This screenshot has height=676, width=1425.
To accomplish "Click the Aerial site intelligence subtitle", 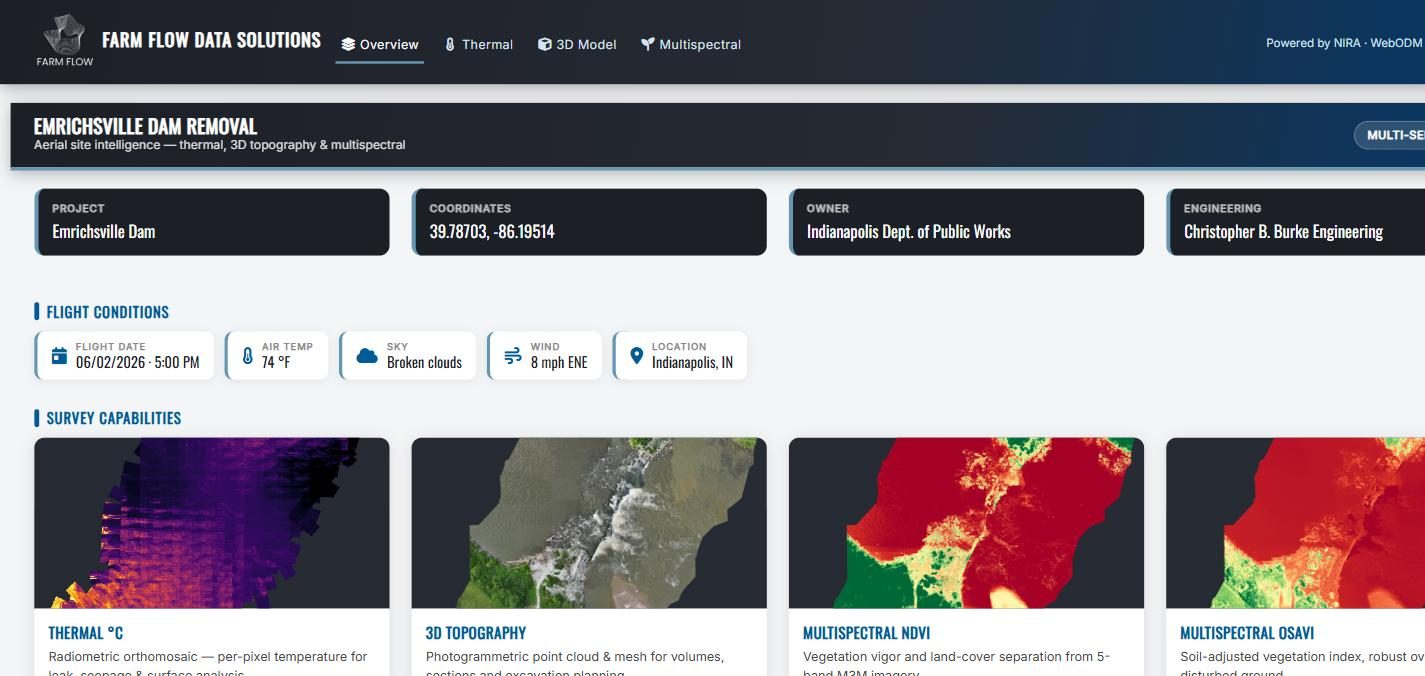I will 220,145.
